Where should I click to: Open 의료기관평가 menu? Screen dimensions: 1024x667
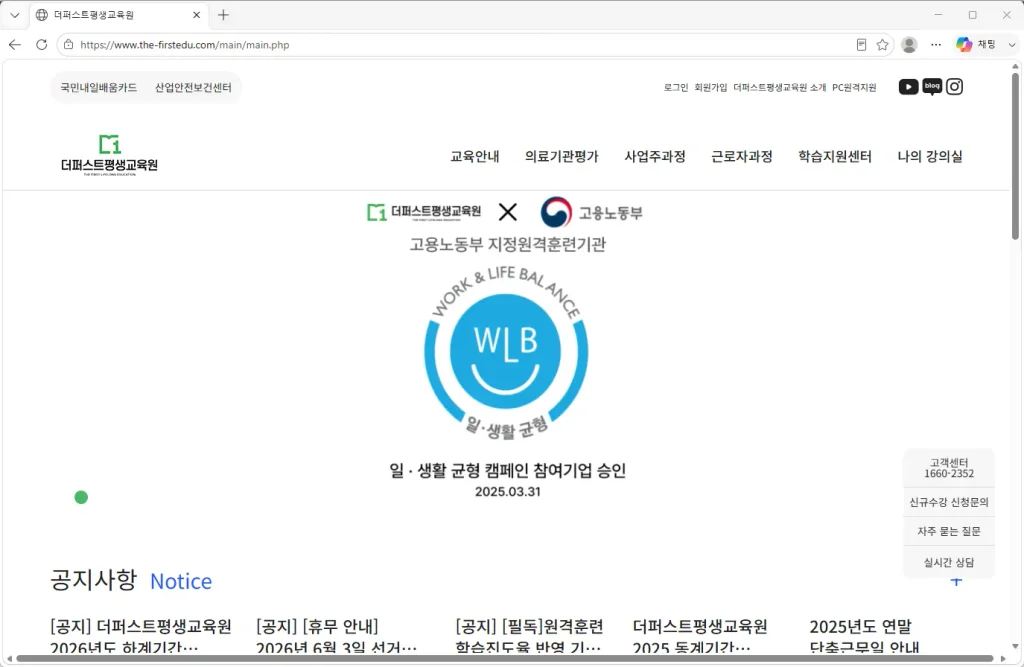click(562, 156)
